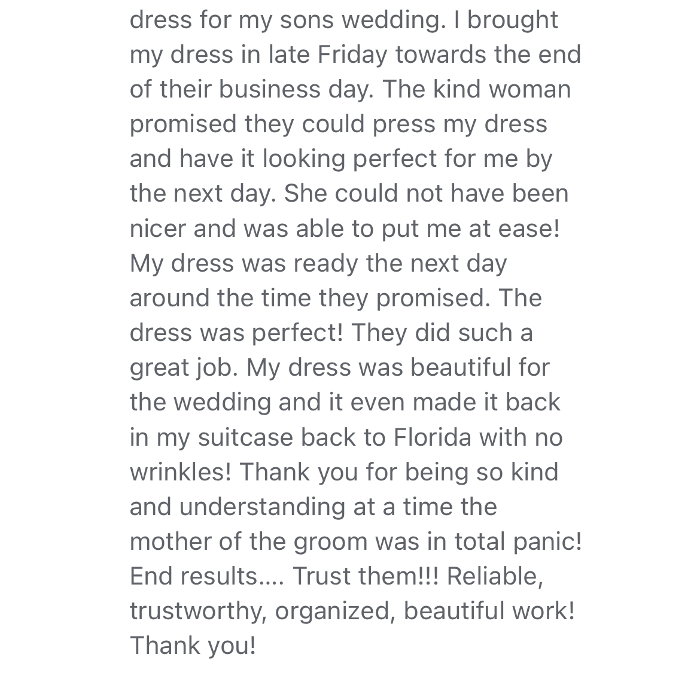
Task: Click the word "trustworthy,"
Action: tap(198, 611)
